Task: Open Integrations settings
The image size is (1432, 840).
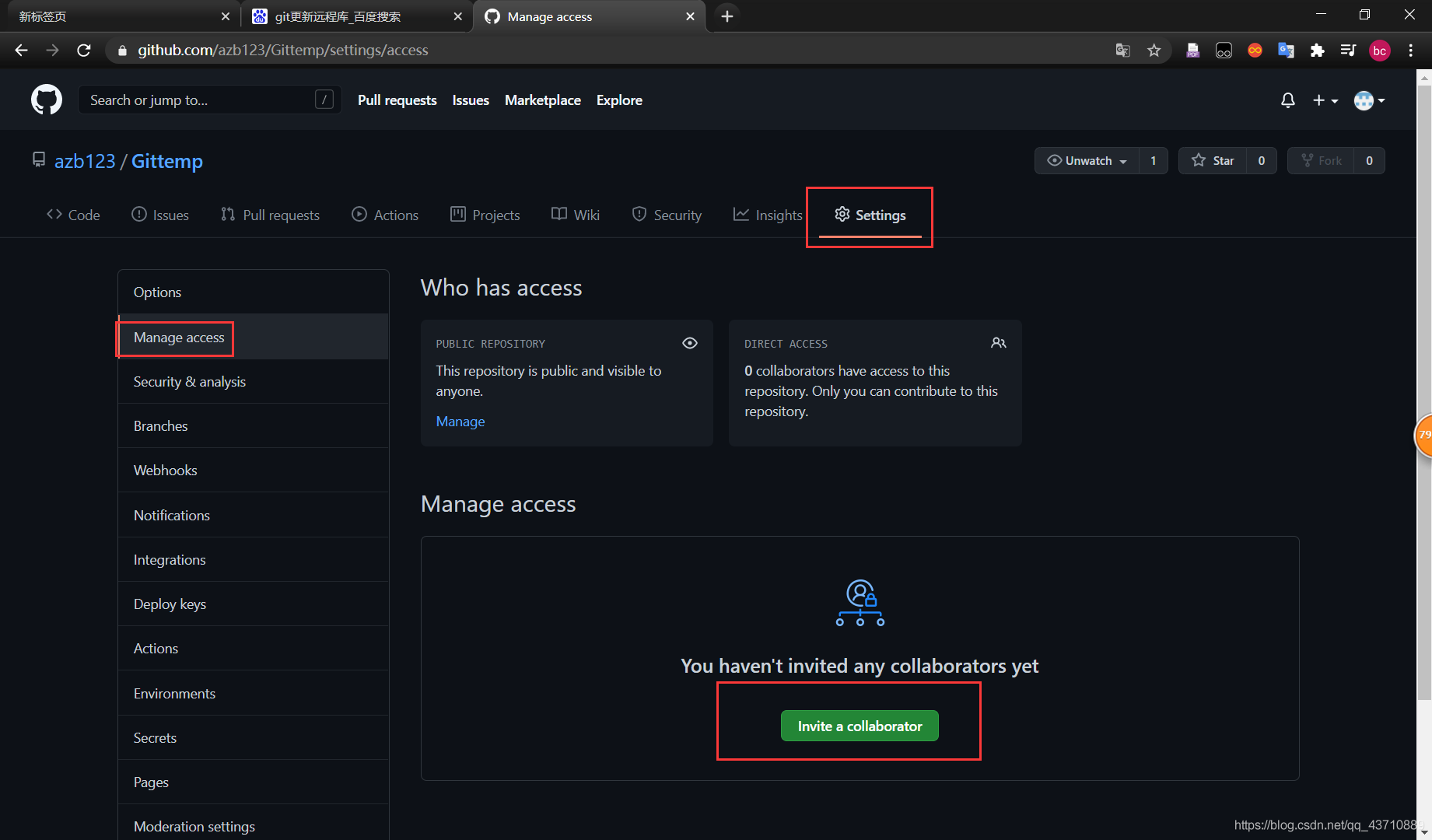Action: click(x=254, y=560)
